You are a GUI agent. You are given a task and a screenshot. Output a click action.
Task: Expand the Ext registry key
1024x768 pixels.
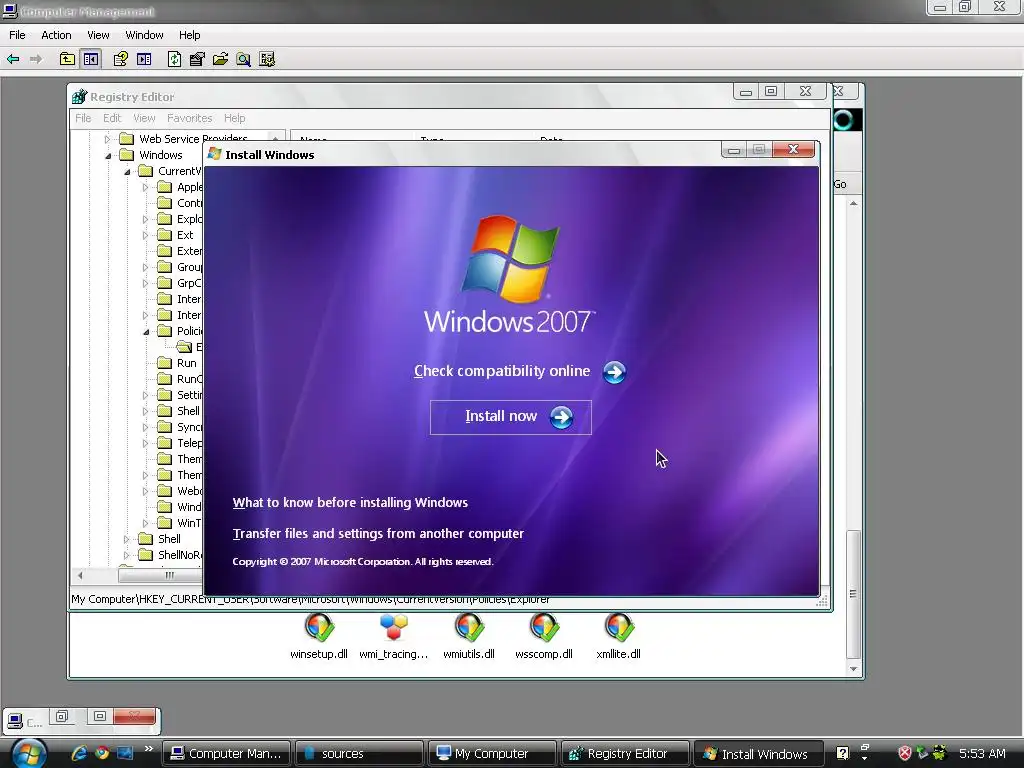pyautogui.click(x=146, y=235)
